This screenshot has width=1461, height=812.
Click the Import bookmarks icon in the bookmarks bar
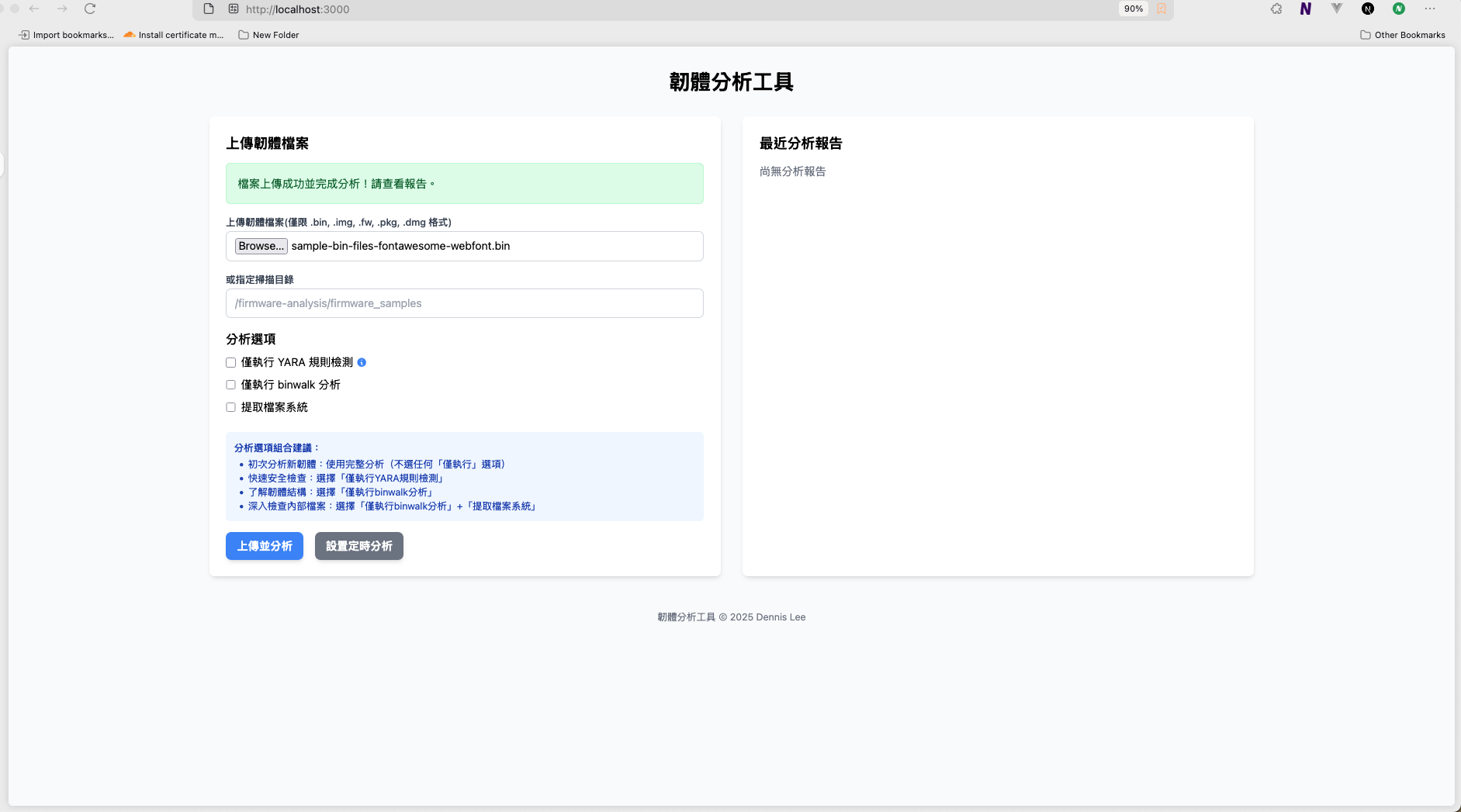(x=24, y=35)
